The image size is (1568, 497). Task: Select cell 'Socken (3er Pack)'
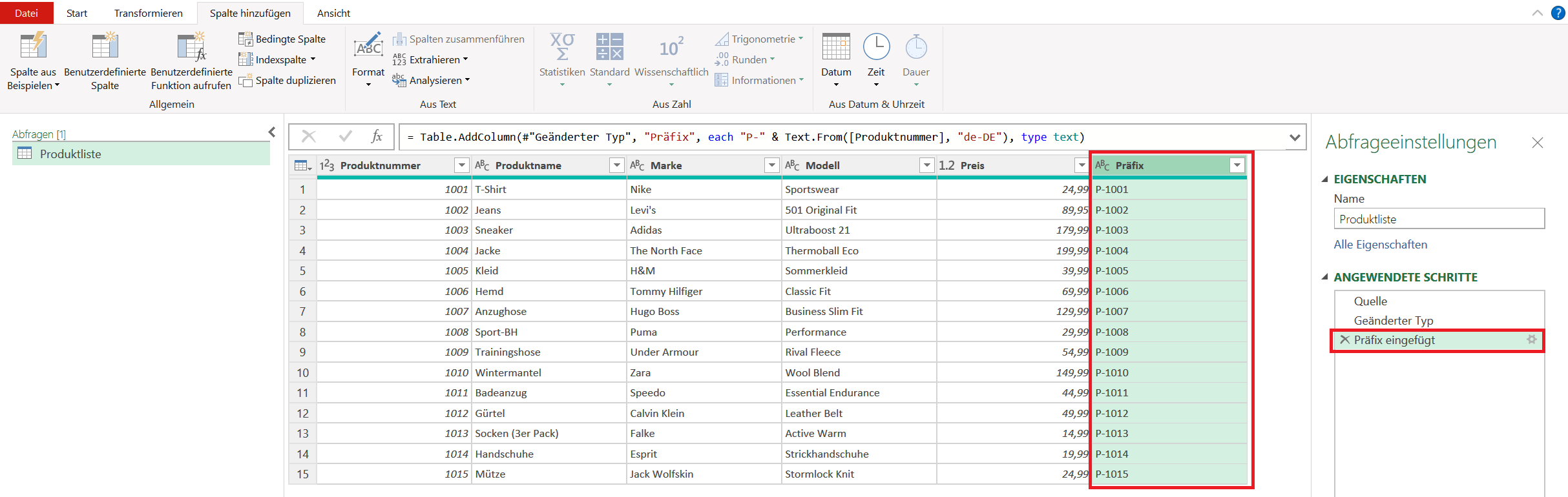[x=549, y=433]
